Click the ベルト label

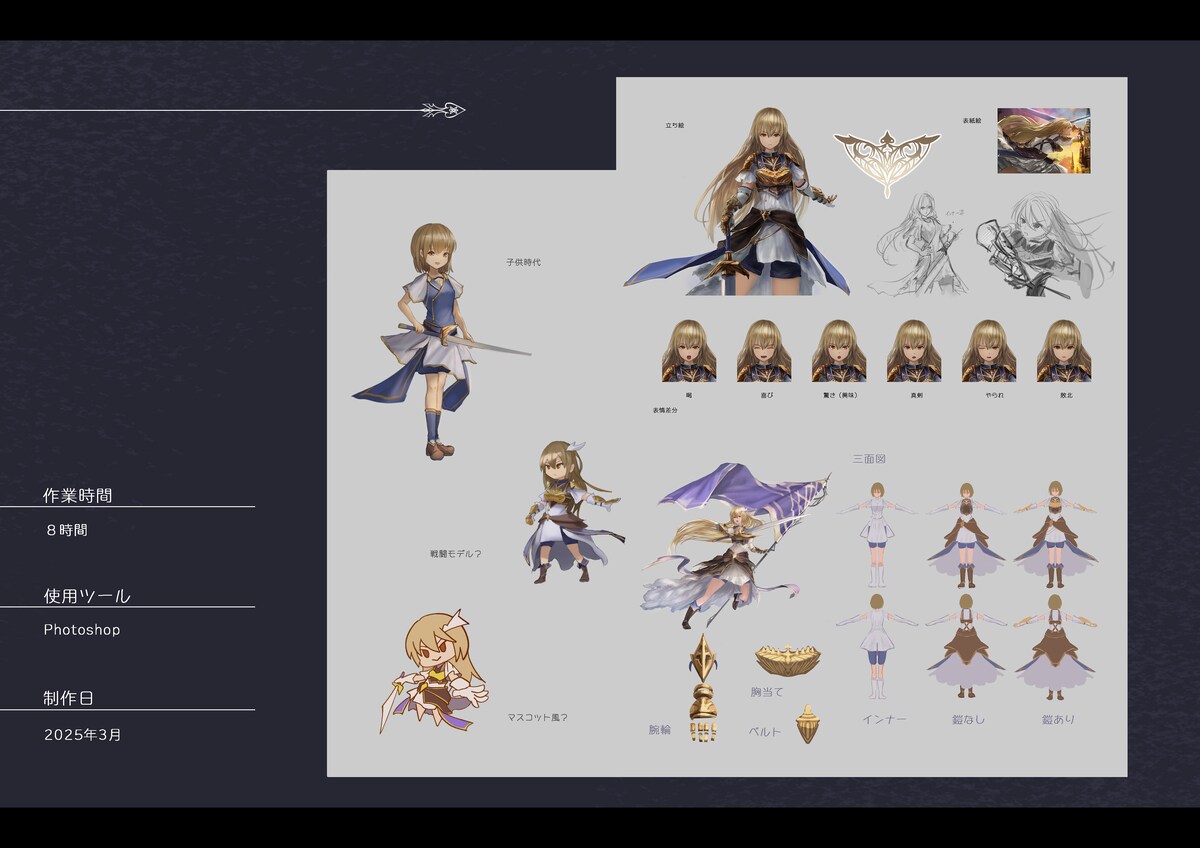[765, 732]
